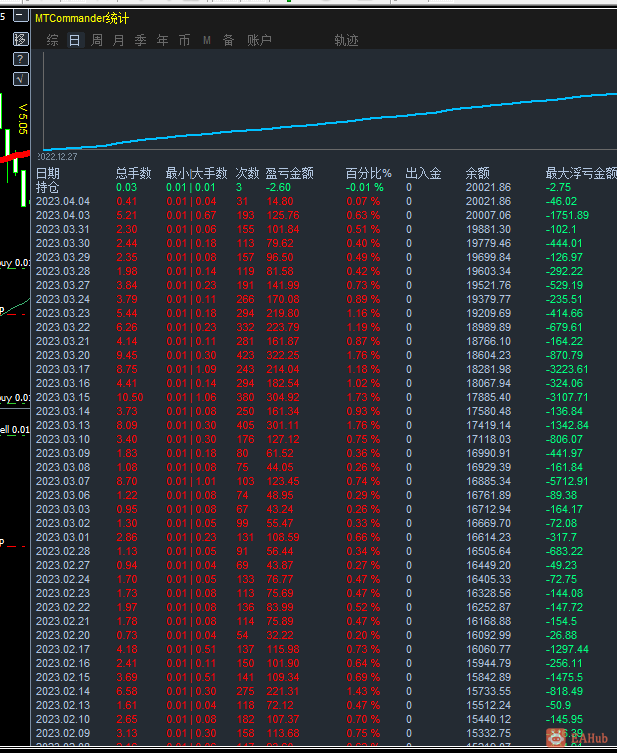Click balance value 20021.86 in 持仓 row
617x753 pixels.
[488, 187]
